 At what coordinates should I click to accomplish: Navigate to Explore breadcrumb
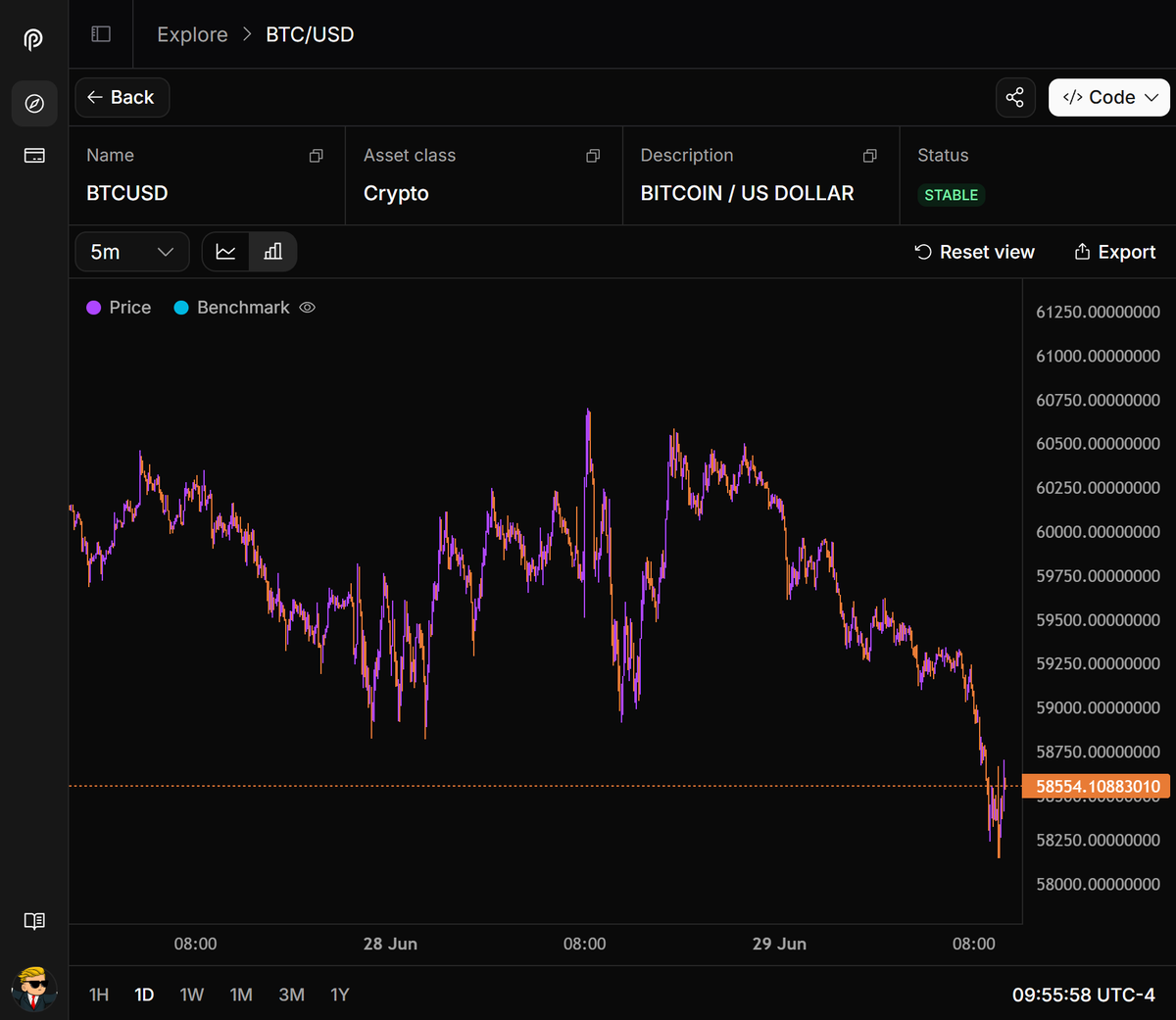tap(192, 34)
